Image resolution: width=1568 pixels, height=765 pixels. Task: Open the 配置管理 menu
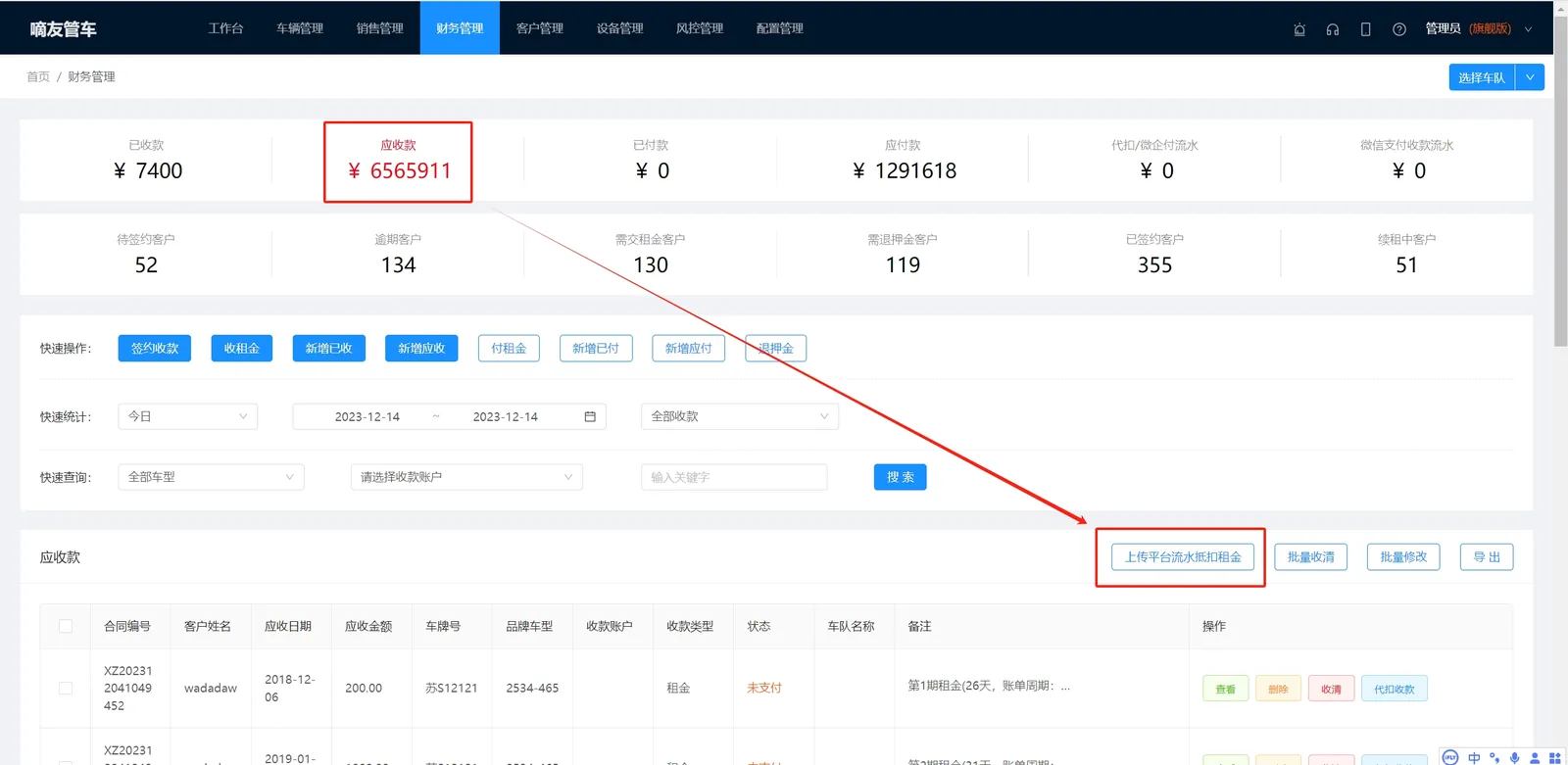tap(780, 28)
